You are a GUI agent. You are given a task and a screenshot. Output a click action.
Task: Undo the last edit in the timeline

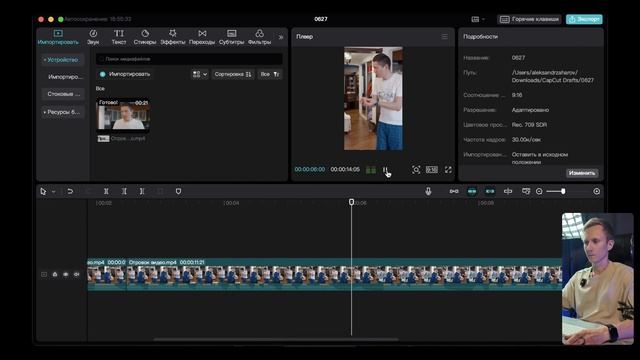(70, 191)
